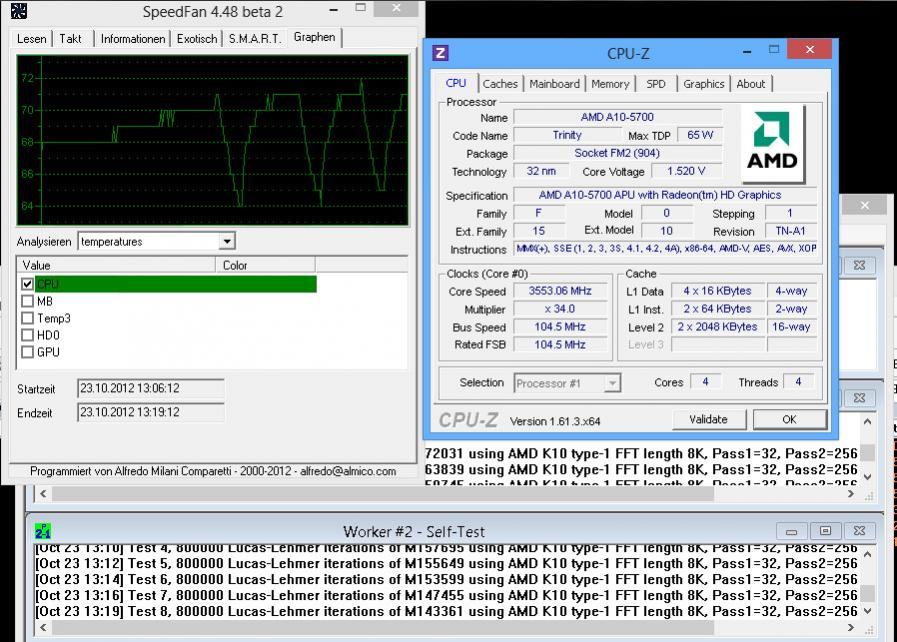This screenshot has width=897, height=642.
Task: Click the Endzeit date field
Action: [150, 412]
